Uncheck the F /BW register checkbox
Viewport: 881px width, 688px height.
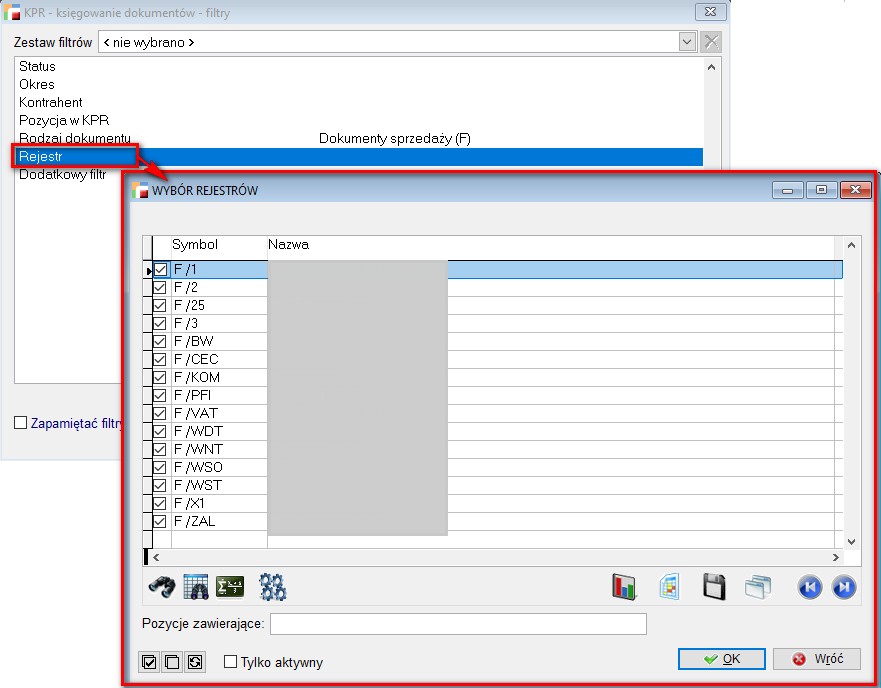coord(160,341)
